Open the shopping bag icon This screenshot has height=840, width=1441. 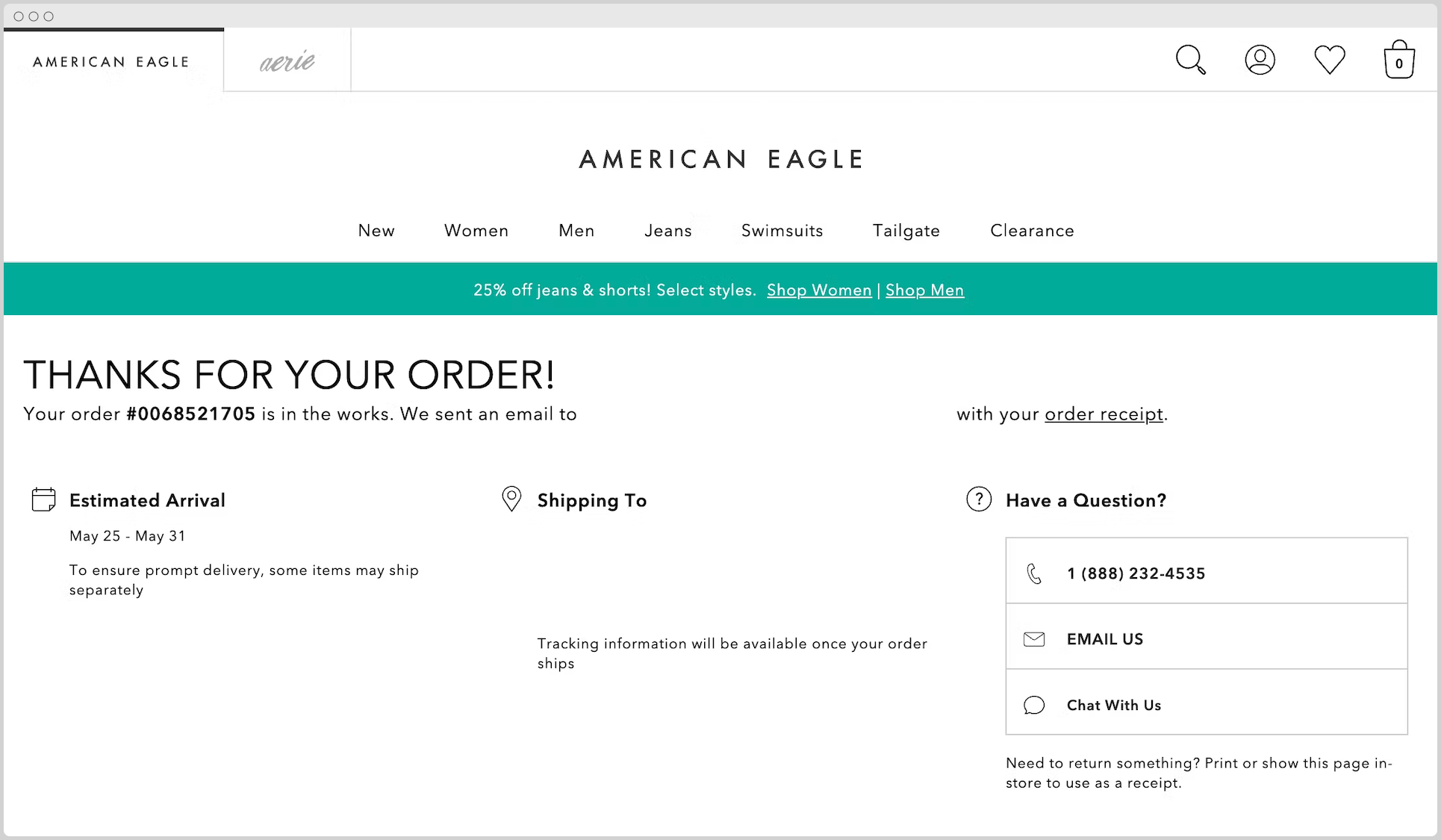(x=1399, y=60)
